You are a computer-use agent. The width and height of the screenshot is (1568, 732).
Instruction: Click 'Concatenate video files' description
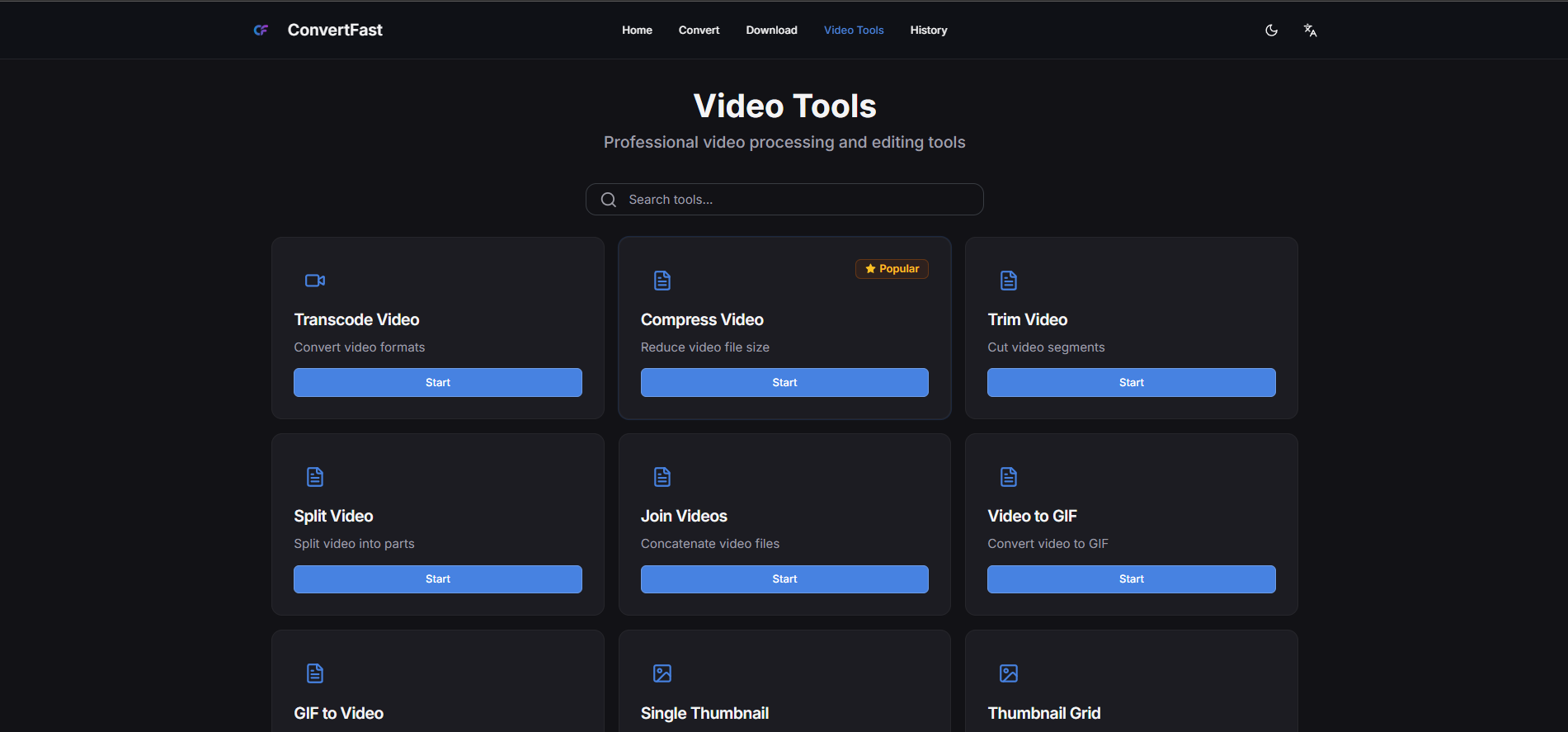[x=710, y=544]
